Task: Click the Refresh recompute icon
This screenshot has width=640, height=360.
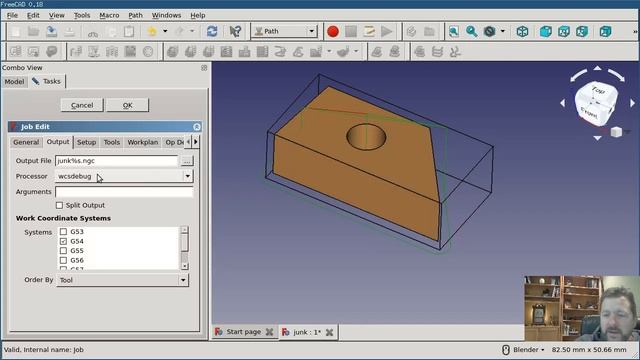Action: pos(212,31)
